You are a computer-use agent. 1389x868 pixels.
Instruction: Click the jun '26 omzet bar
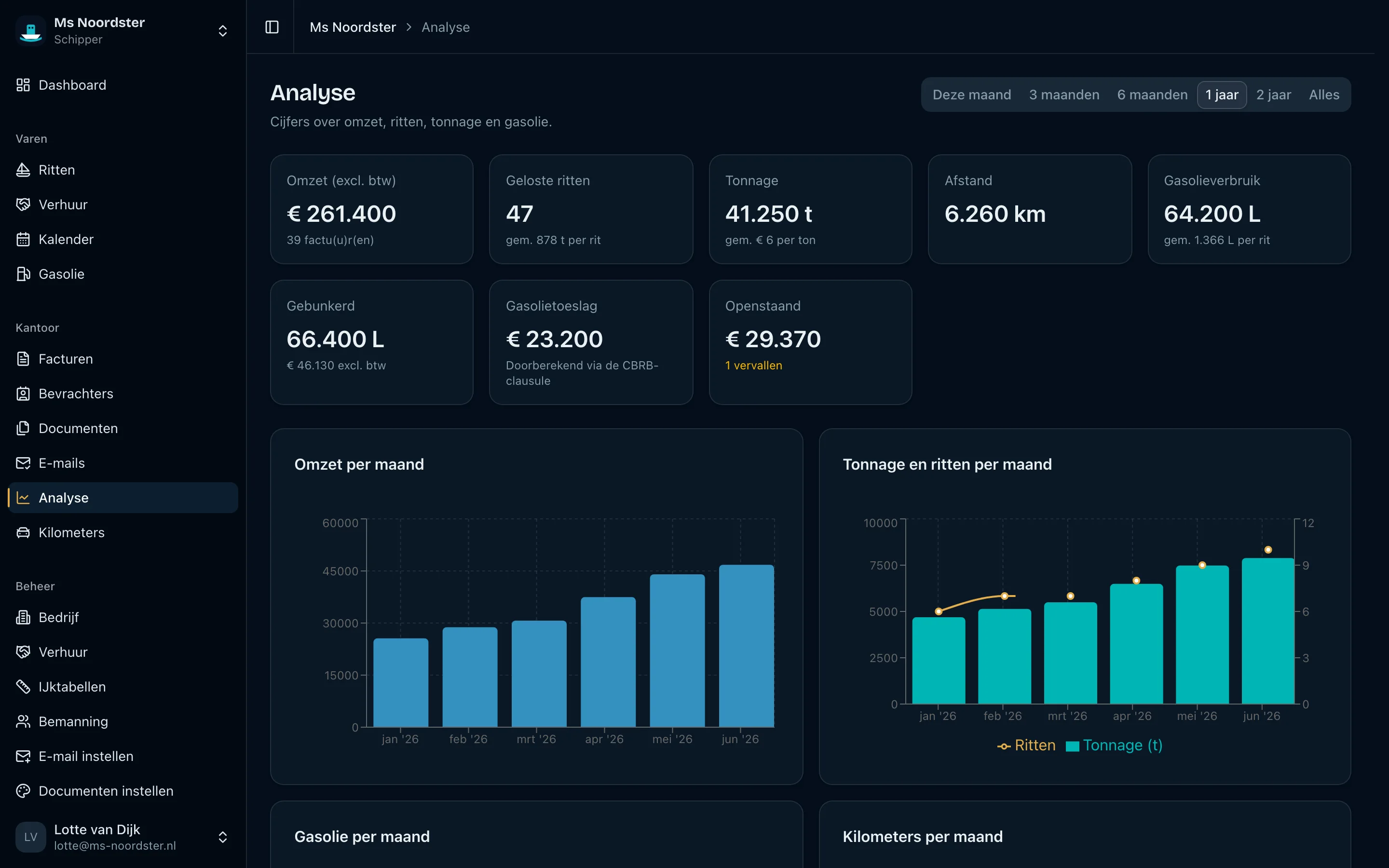(746, 646)
